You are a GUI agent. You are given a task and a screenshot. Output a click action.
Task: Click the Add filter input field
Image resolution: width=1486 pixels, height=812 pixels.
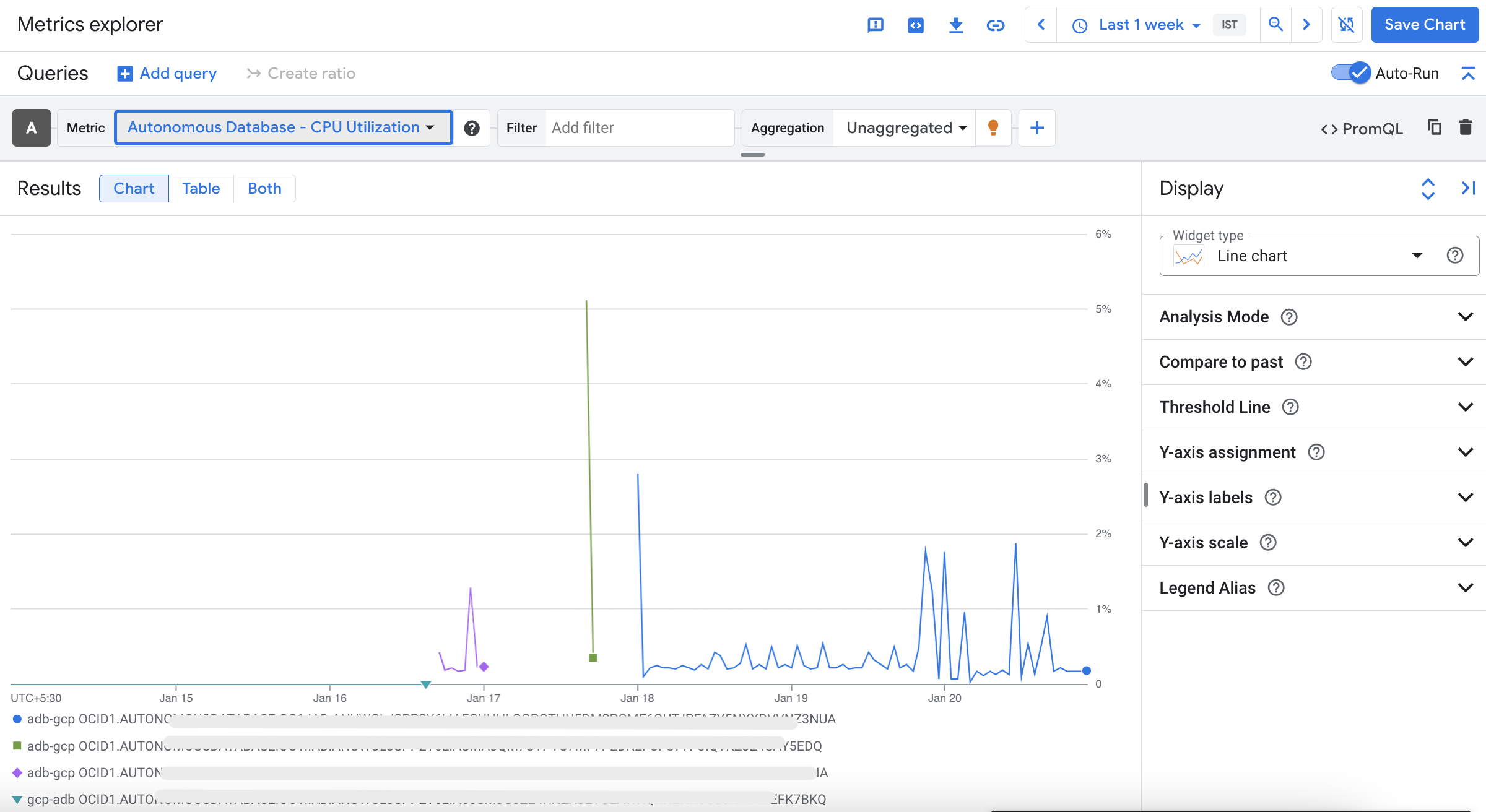pyautogui.click(x=638, y=128)
